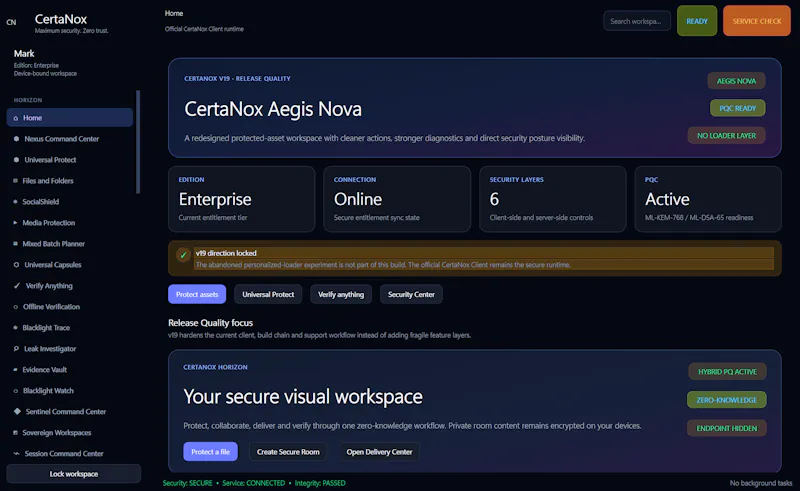800x491 pixels.
Task: Click the PQC Active card
Action: click(x=708, y=199)
